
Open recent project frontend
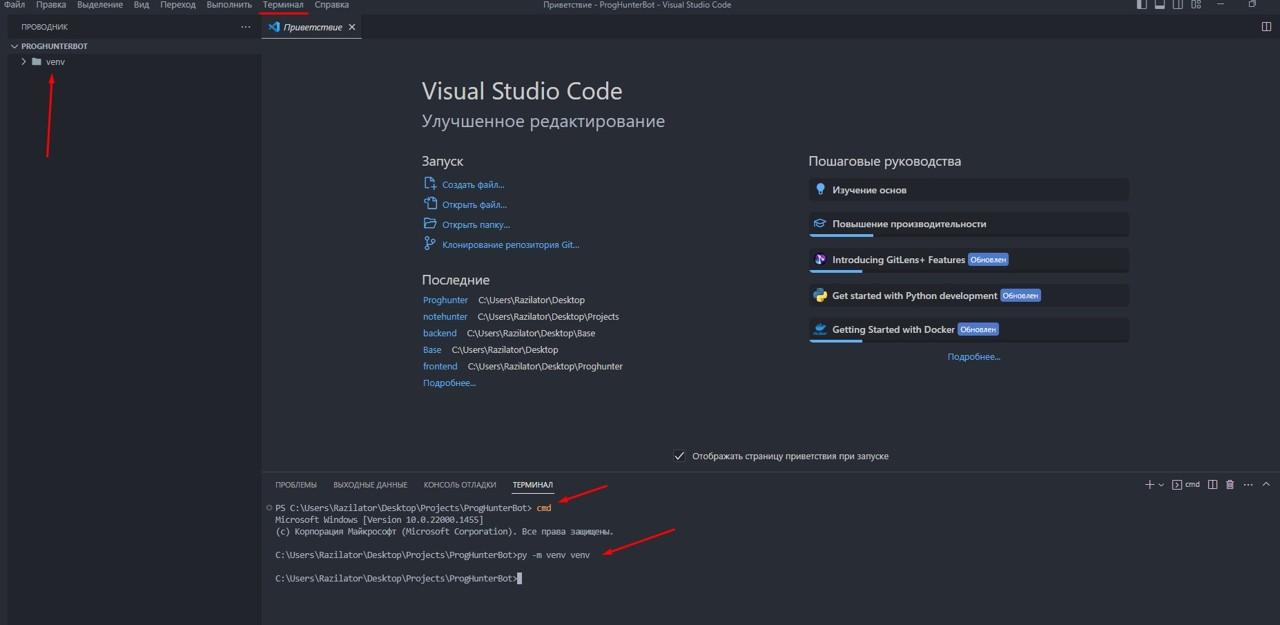pos(440,367)
